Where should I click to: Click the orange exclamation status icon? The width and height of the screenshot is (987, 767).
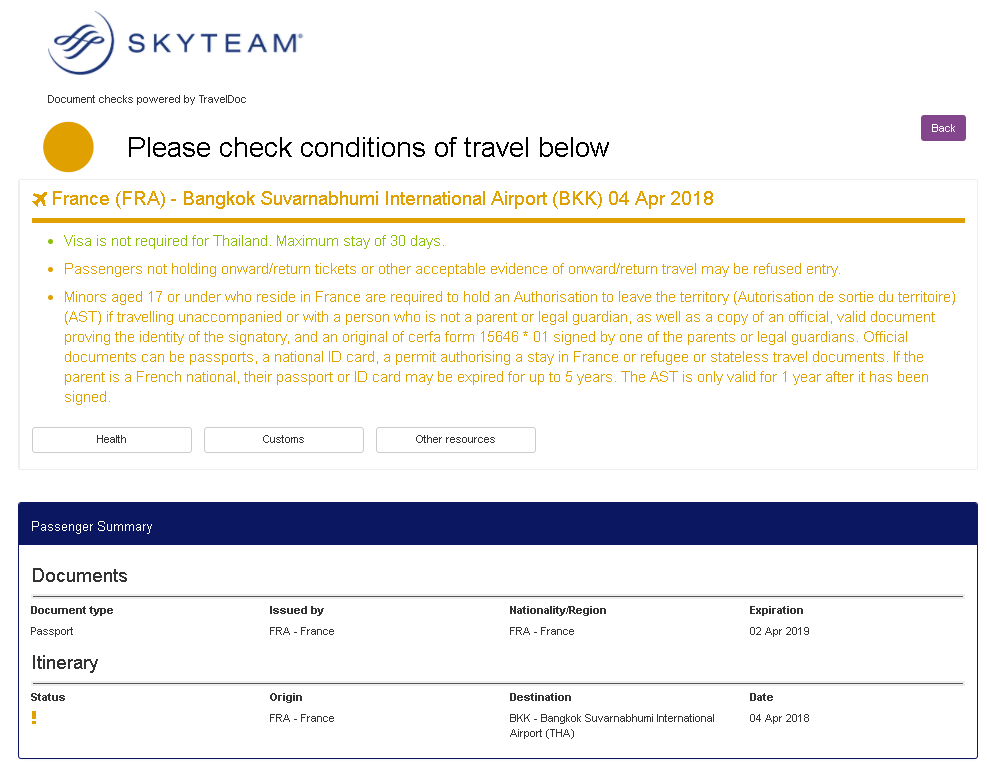pyautogui.click(x=34, y=718)
